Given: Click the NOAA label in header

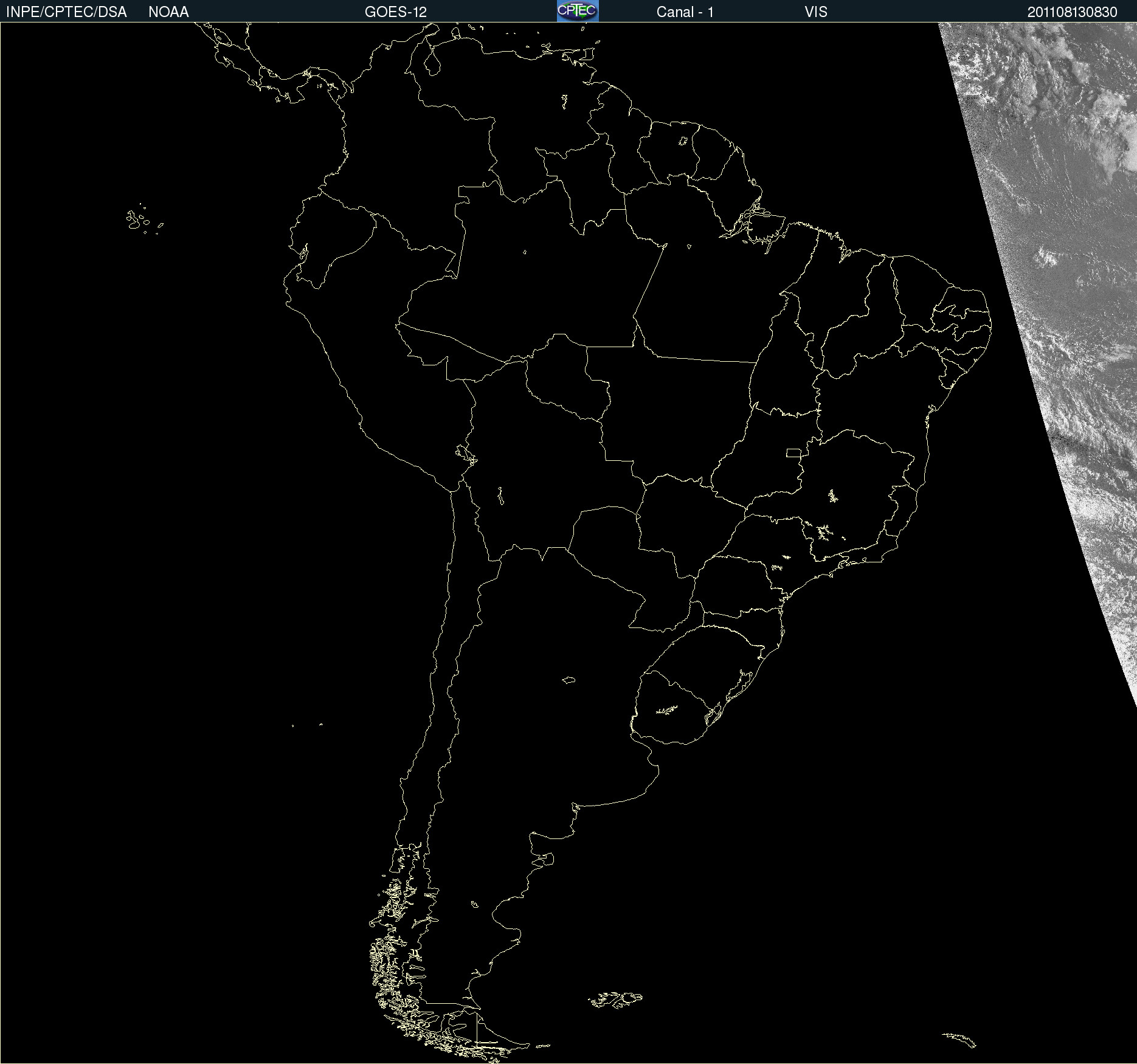Looking at the screenshot, I should click(x=168, y=12).
